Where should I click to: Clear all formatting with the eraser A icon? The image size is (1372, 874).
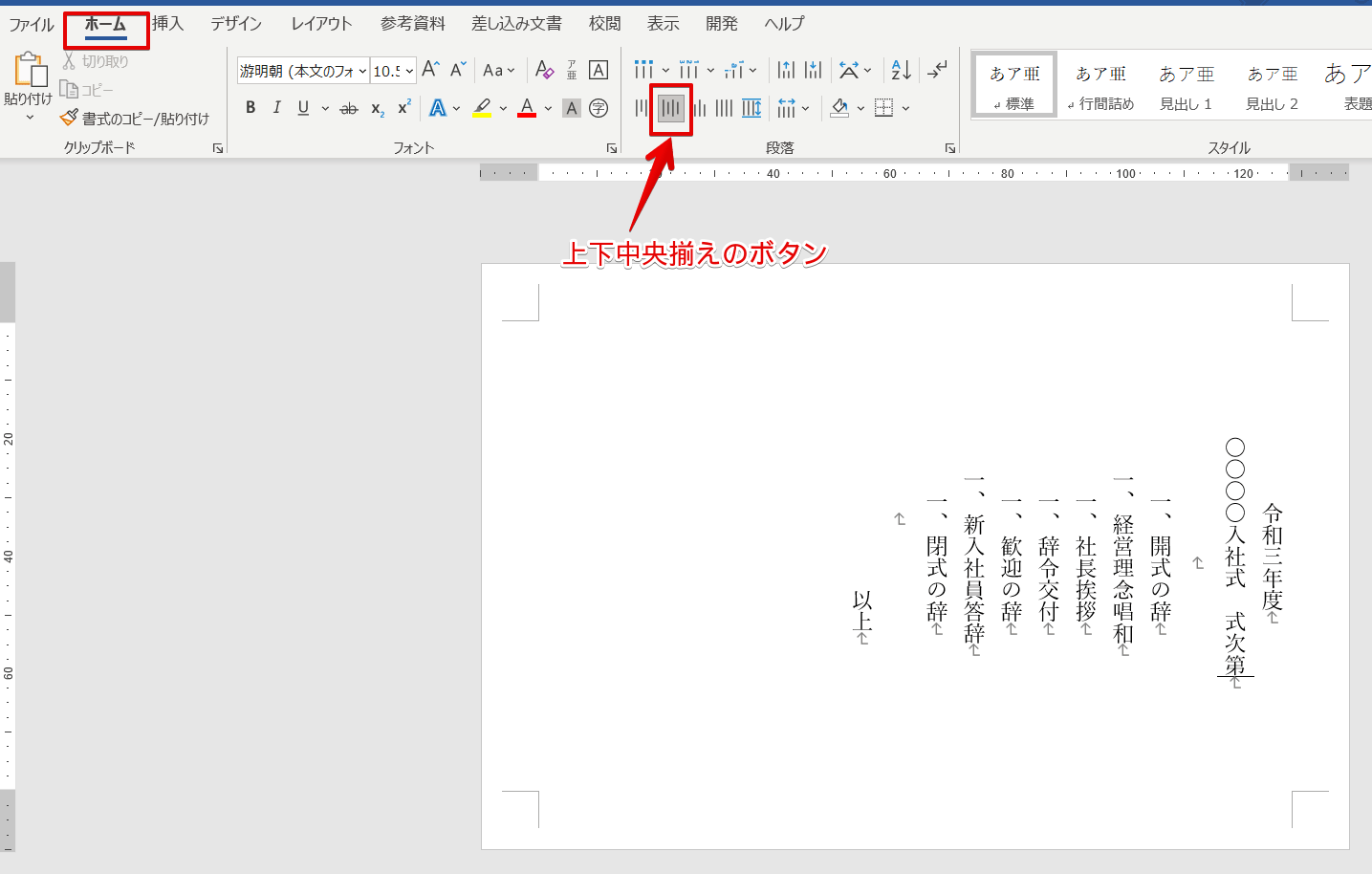(x=544, y=70)
